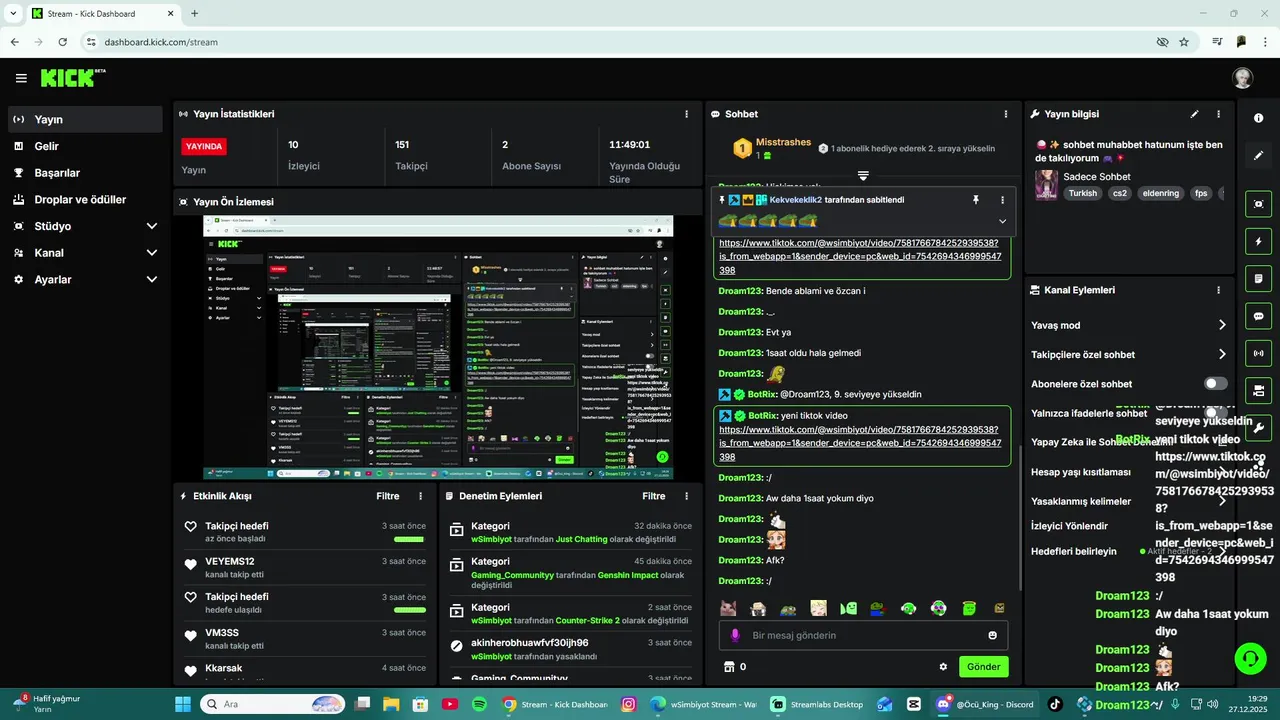The height and width of the screenshot is (720, 1280).
Task: Toggle Yalnızca ifadelerle sohbet switch
Action: pyautogui.click(x=1215, y=413)
